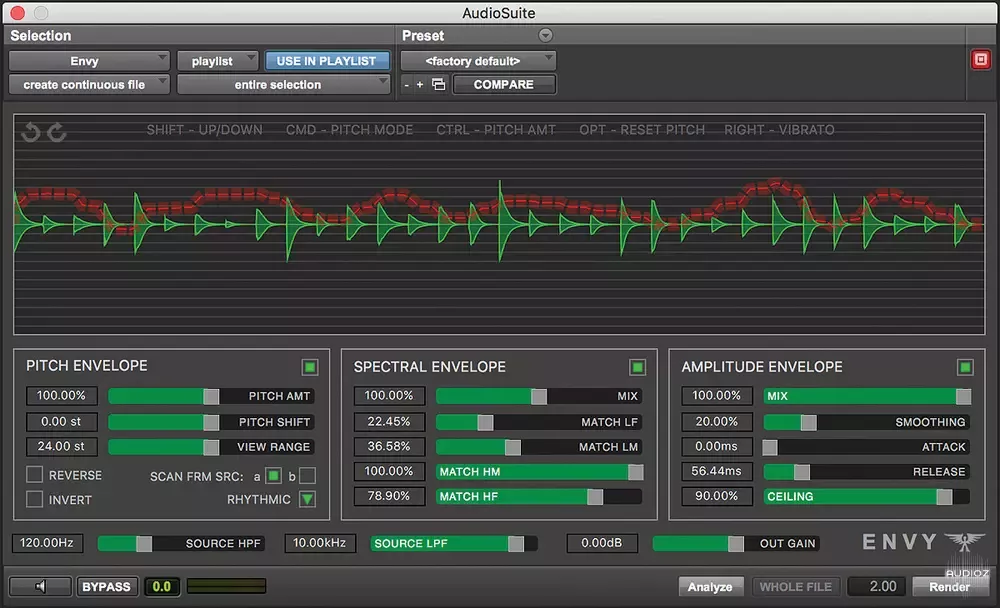The image size is (1000, 608).
Task: Open the entire selection dropdown
Action: click(283, 84)
